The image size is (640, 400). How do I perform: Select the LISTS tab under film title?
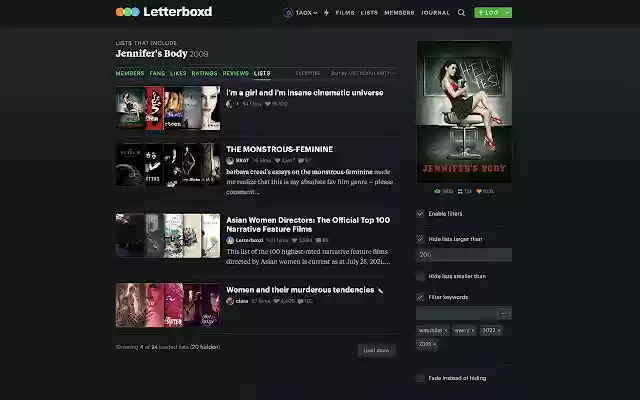click(262, 73)
